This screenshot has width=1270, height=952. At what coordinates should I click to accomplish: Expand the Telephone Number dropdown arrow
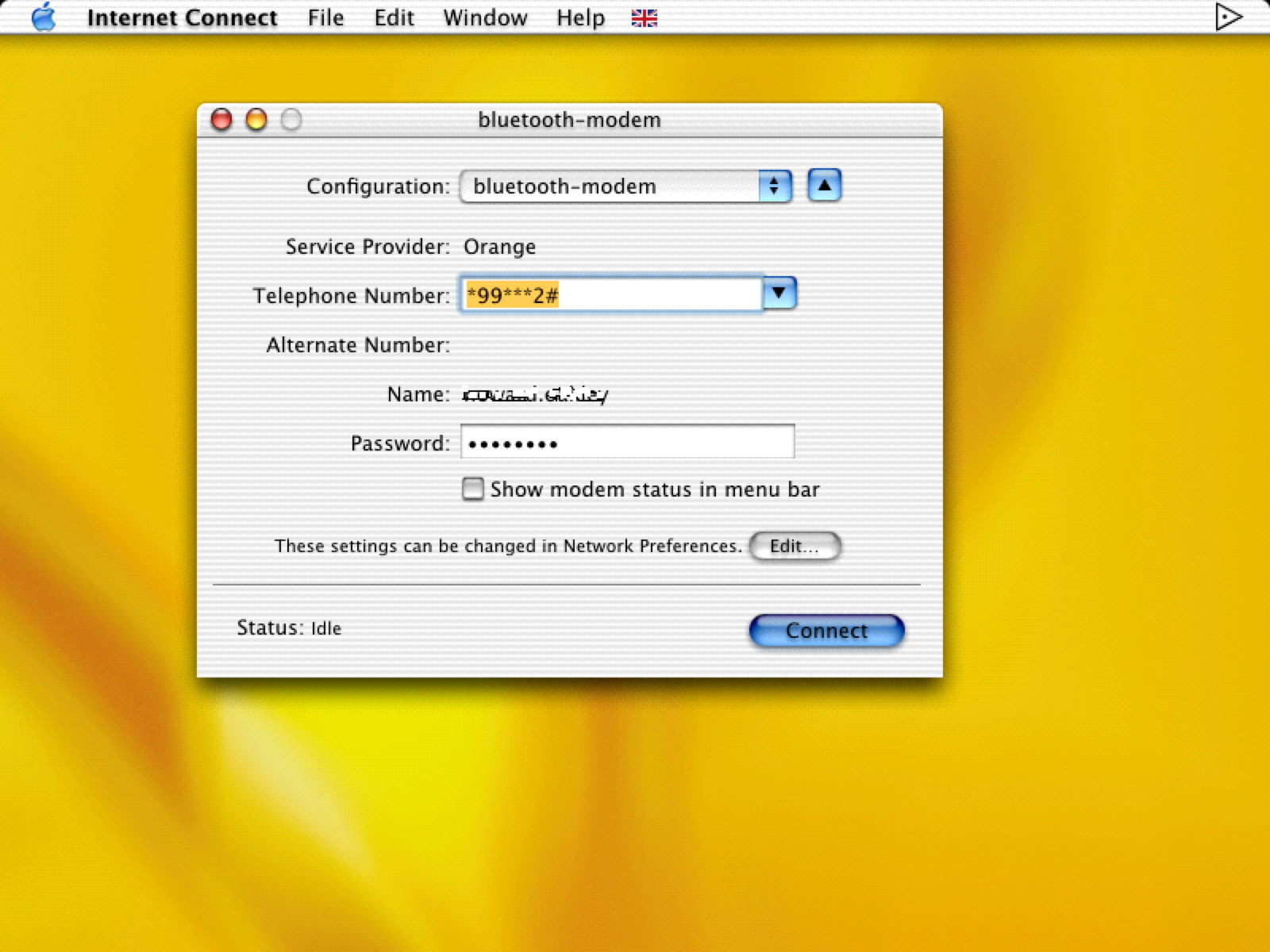coord(779,294)
